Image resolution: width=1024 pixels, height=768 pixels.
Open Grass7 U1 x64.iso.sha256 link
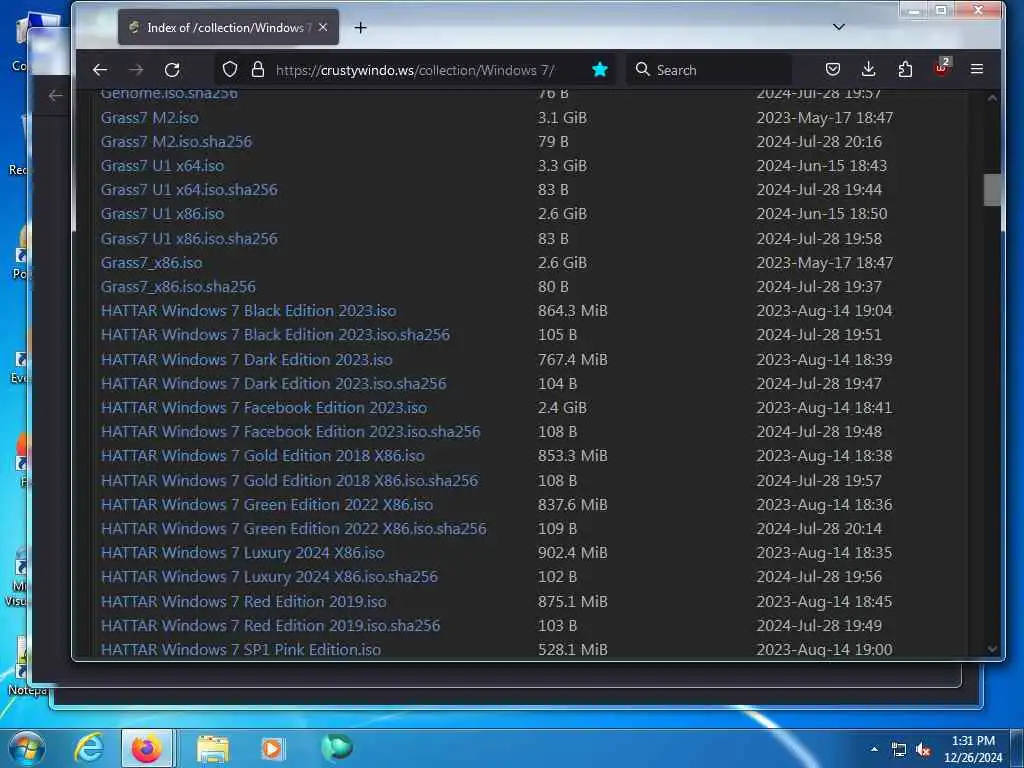[x=189, y=190]
